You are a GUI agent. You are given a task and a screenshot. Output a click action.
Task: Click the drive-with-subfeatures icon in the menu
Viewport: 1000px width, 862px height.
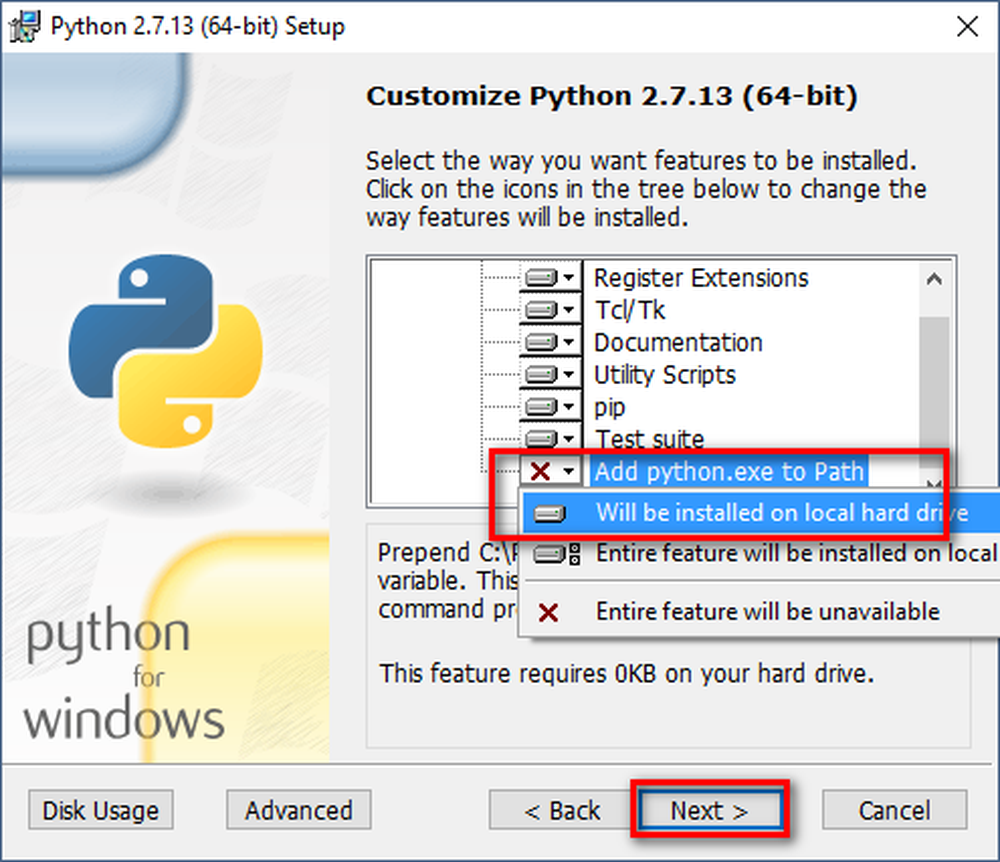pos(557,554)
